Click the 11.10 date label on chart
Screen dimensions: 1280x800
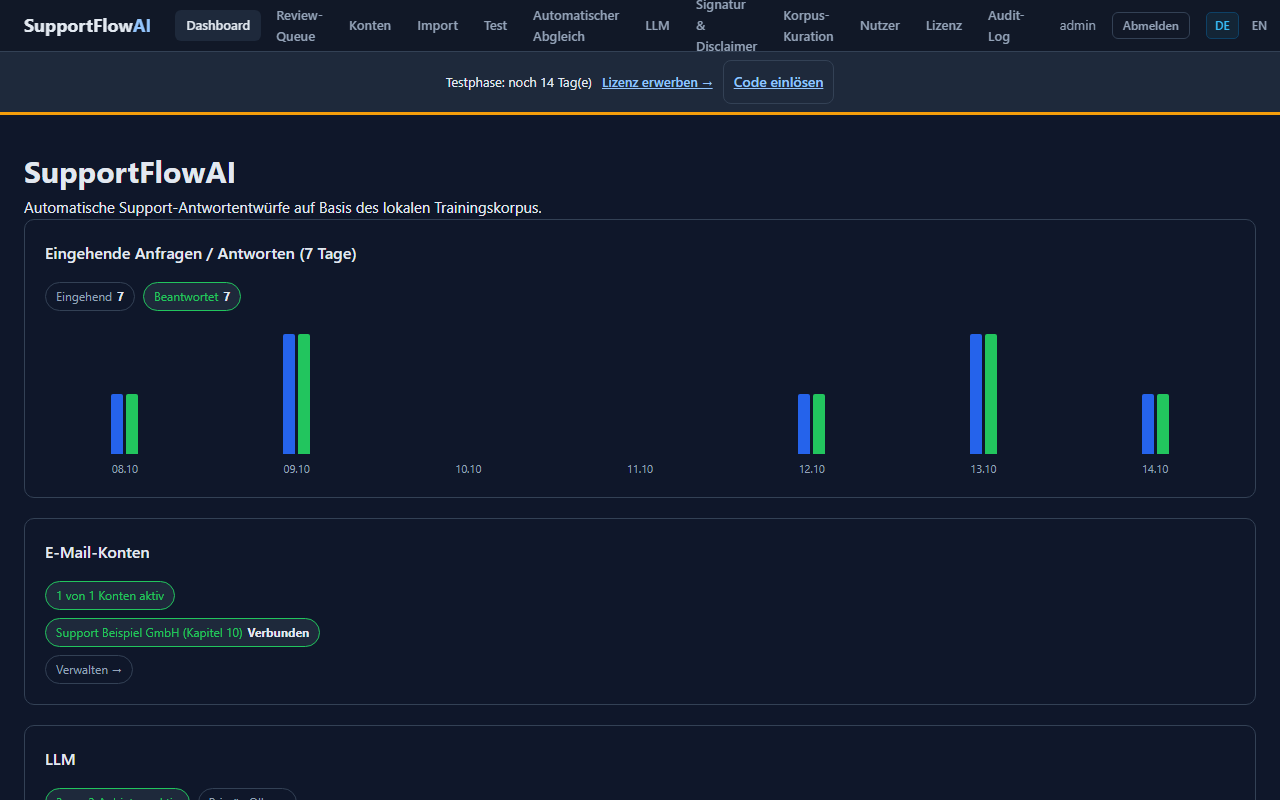point(640,469)
